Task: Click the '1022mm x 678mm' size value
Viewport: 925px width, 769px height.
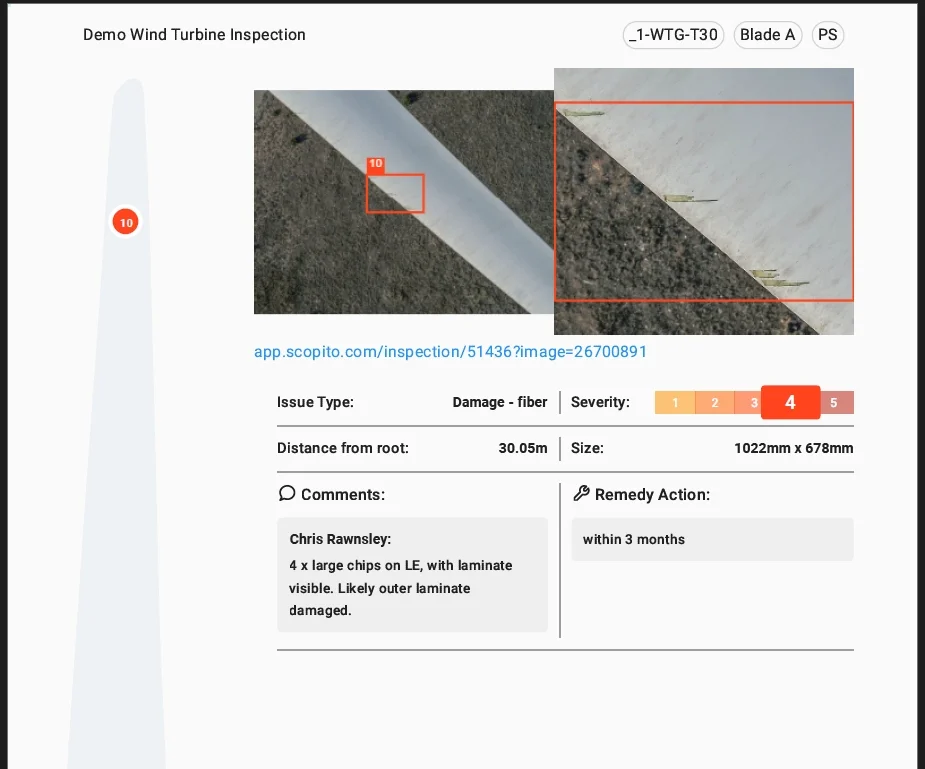Action: (793, 448)
